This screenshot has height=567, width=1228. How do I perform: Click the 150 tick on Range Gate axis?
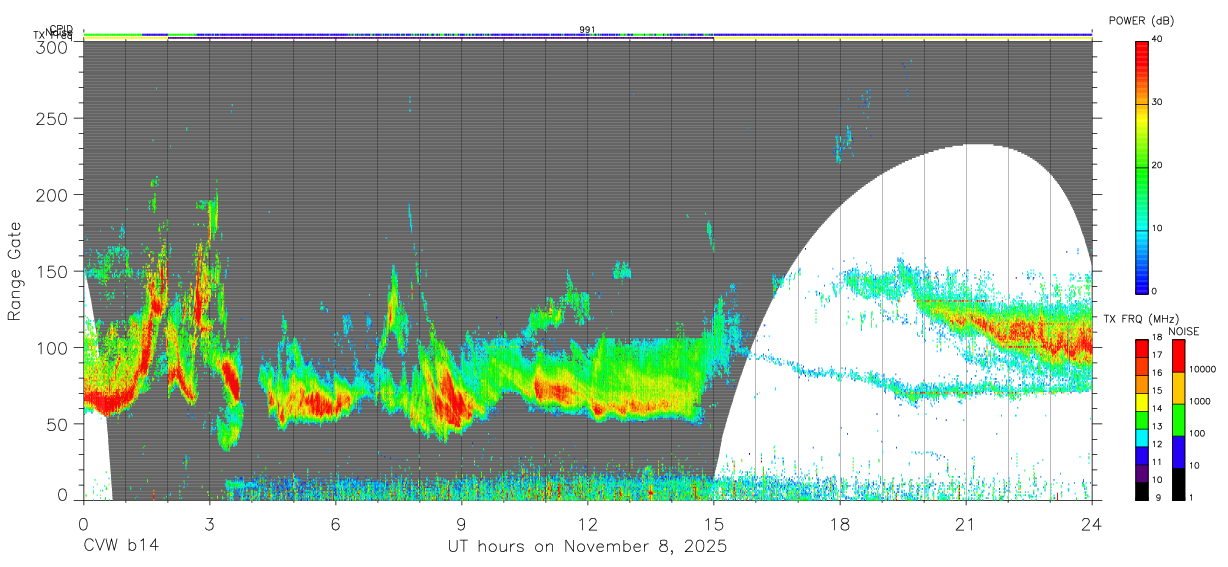[x=53, y=271]
